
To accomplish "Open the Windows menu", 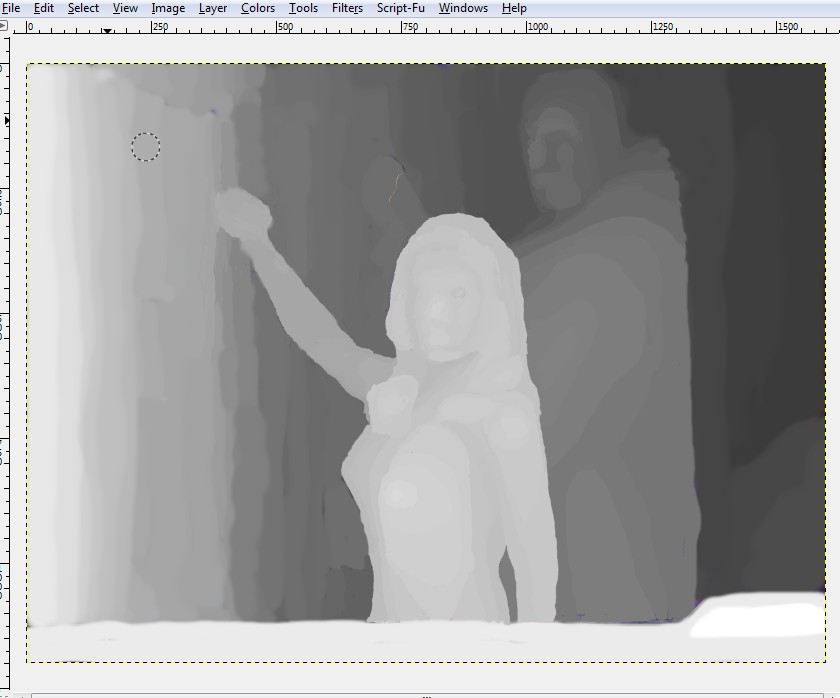I will (463, 8).
